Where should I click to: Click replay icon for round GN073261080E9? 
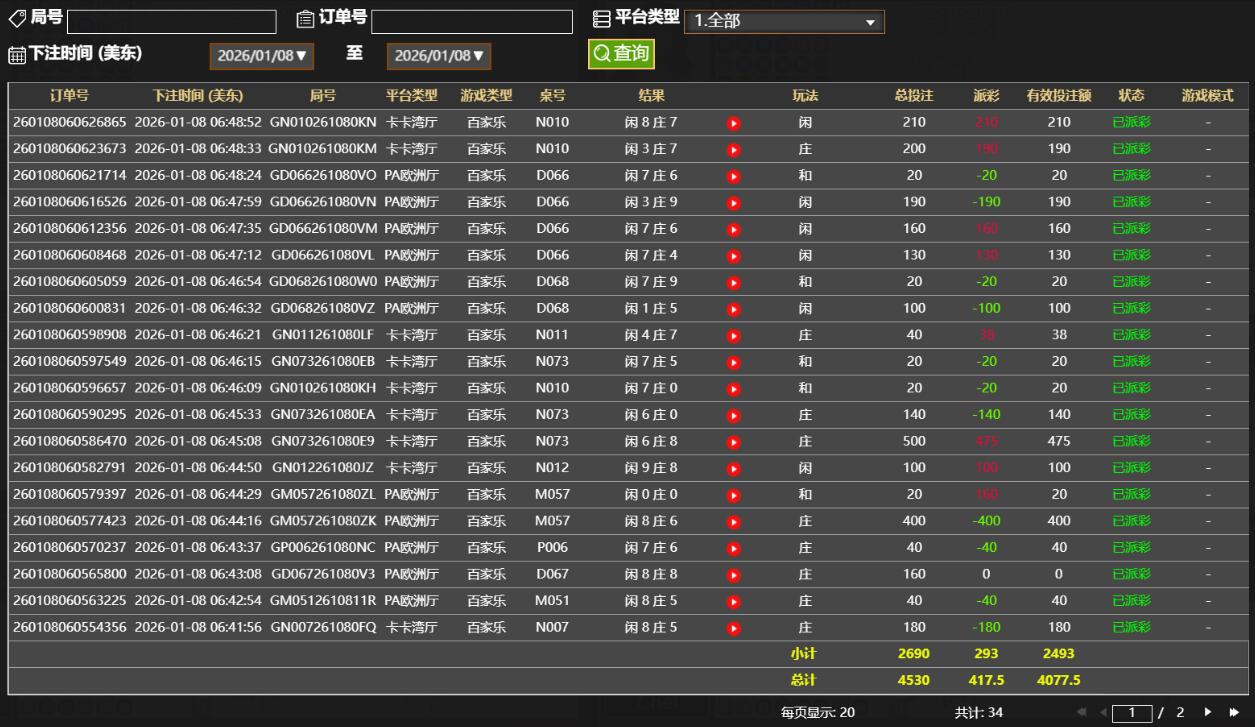(734, 442)
